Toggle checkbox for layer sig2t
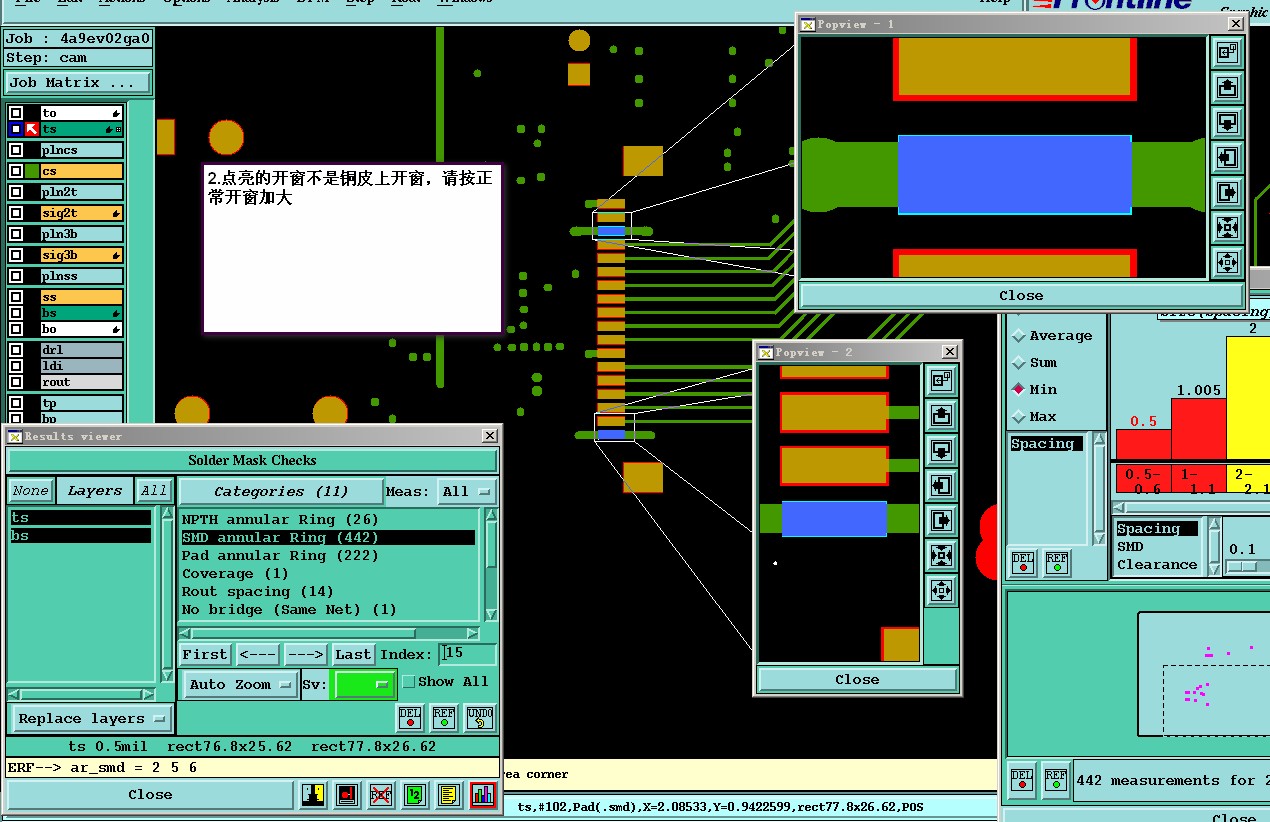This screenshot has height=822, width=1270. 16,213
